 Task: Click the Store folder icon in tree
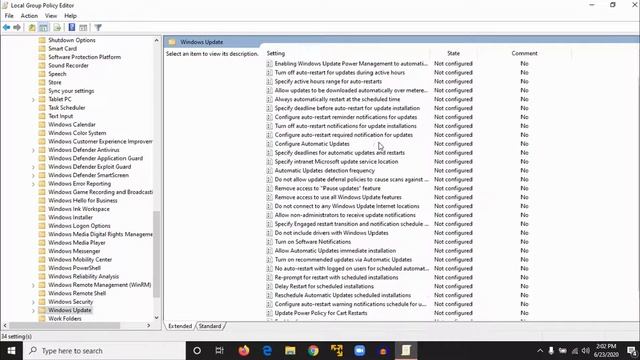click(42, 82)
